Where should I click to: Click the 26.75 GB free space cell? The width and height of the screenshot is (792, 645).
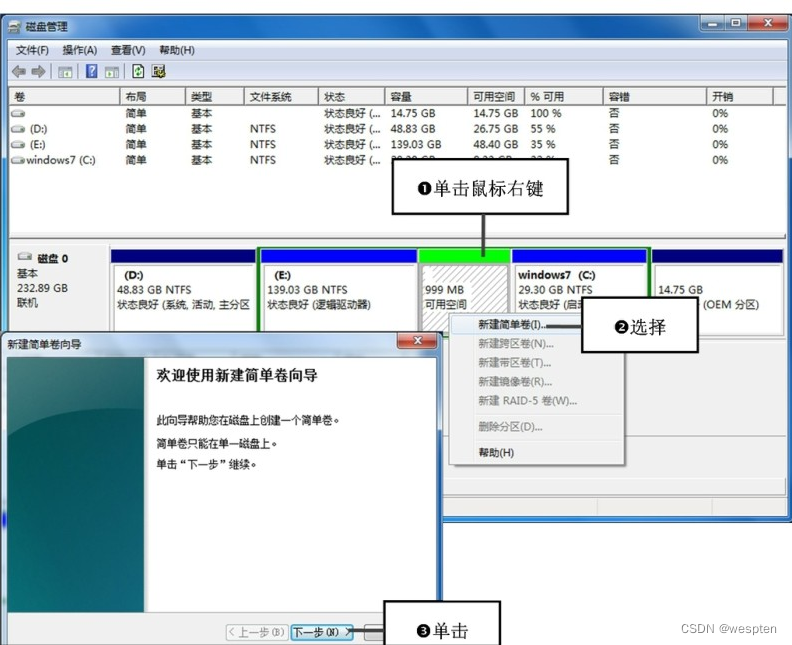496,129
